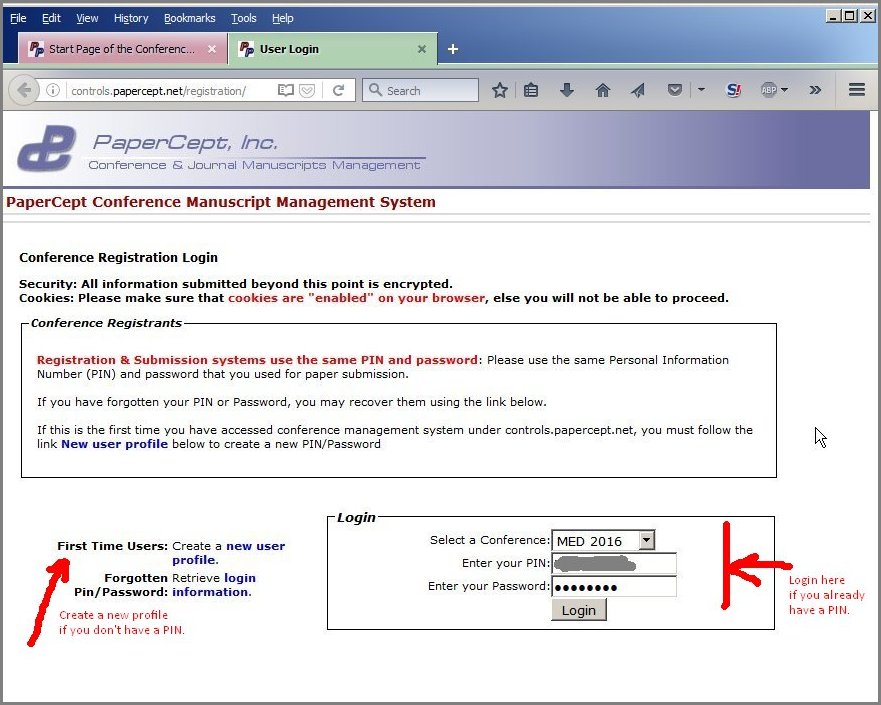The width and height of the screenshot is (881, 705).
Task: Expand the Adblock Plus dropdown arrow
Action: click(784, 90)
